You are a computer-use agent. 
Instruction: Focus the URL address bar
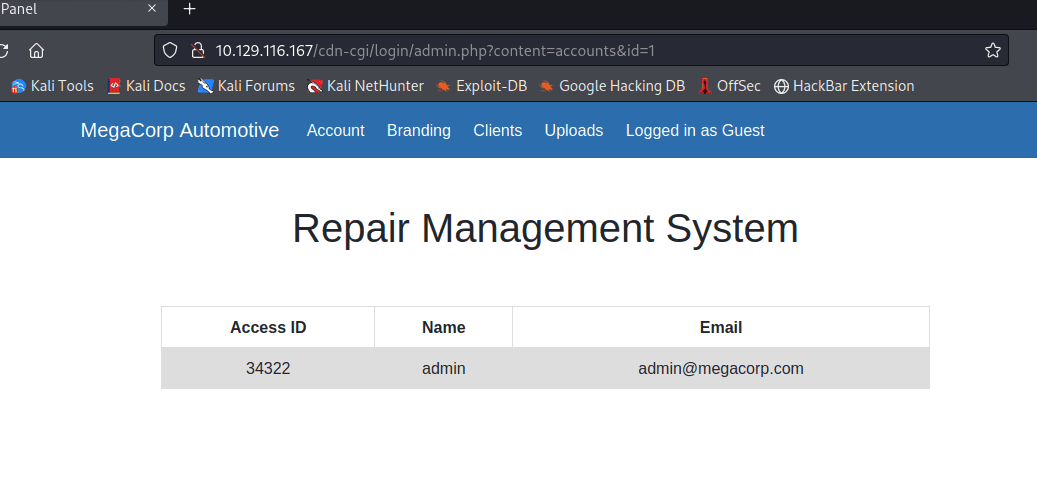pos(580,50)
